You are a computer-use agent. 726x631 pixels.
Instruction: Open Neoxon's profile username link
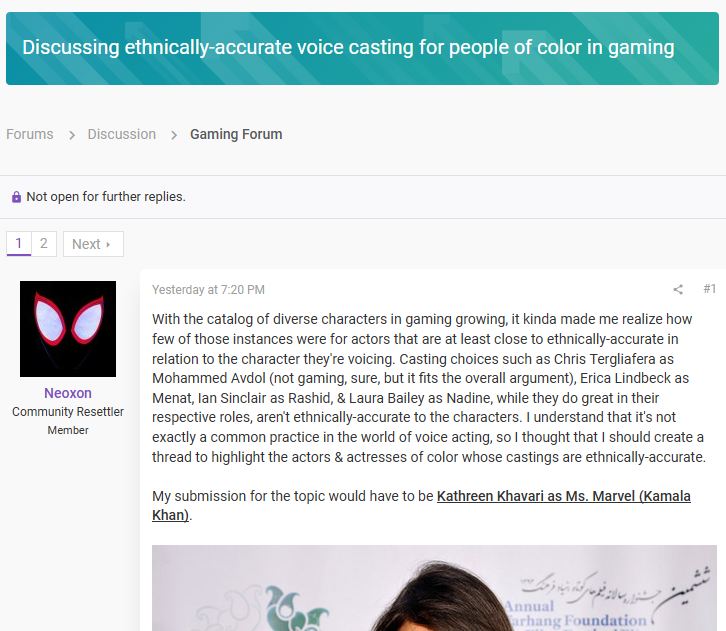click(68, 393)
